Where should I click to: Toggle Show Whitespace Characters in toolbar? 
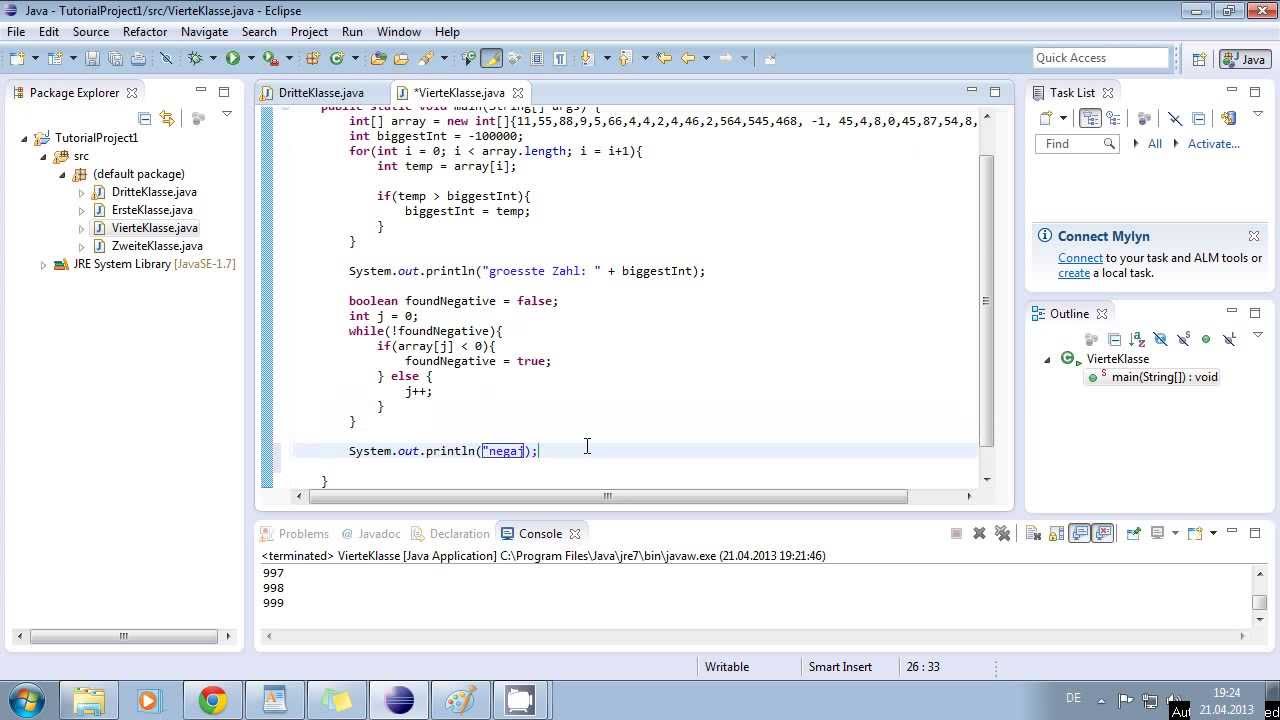pyautogui.click(x=560, y=58)
